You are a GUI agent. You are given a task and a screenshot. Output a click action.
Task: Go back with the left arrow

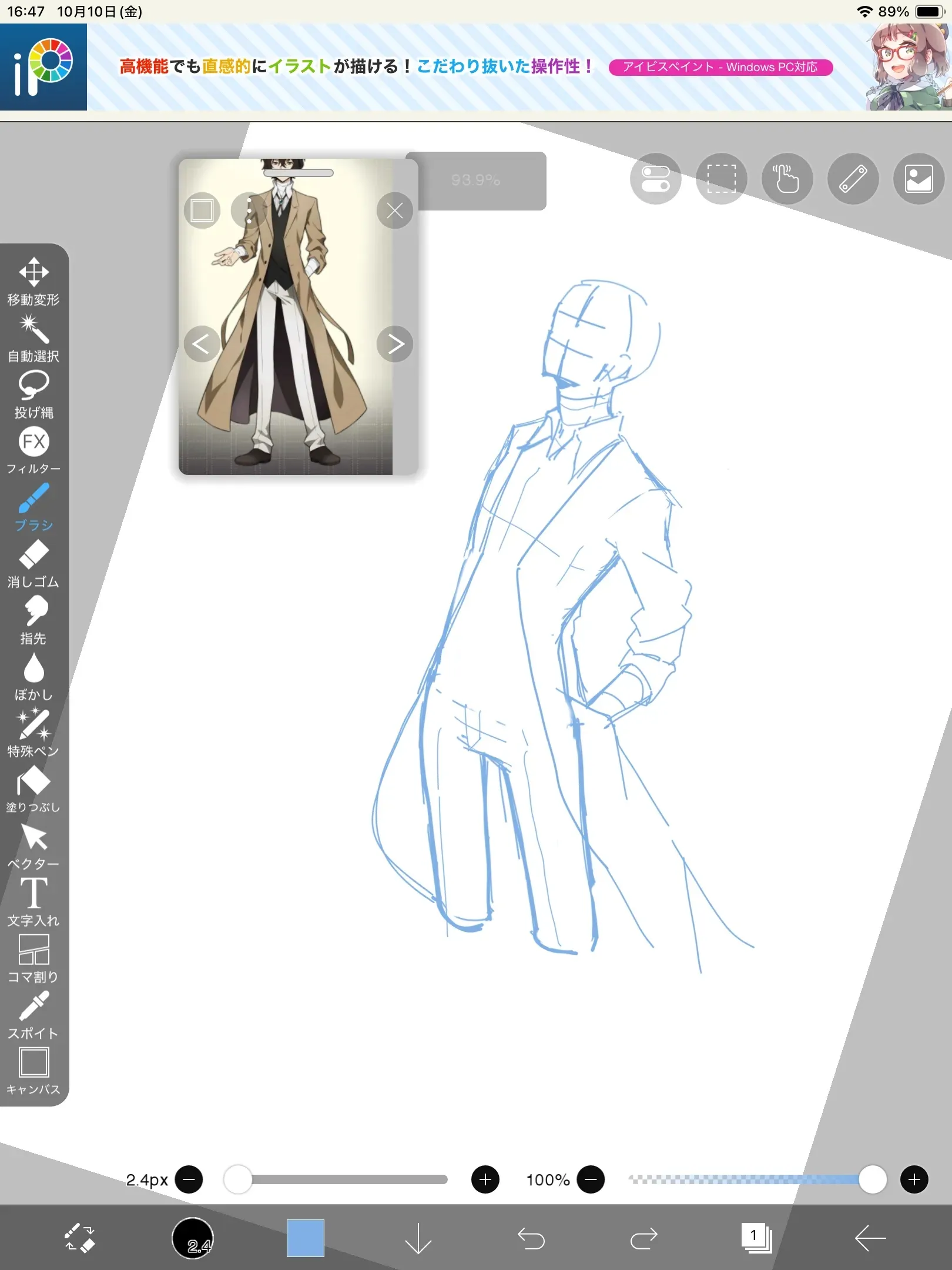[x=870, y=1238]
